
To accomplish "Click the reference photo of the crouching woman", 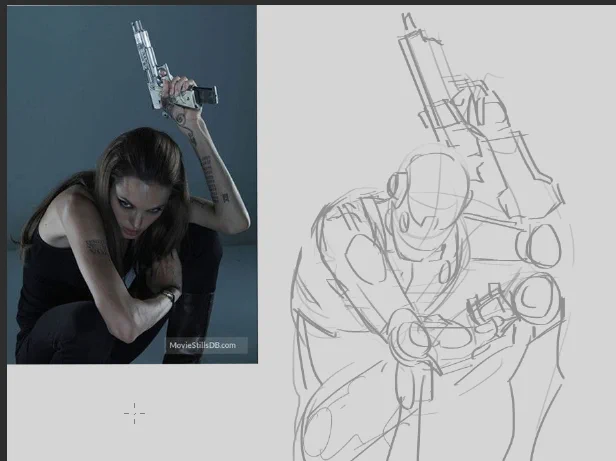I will point(132,185).
